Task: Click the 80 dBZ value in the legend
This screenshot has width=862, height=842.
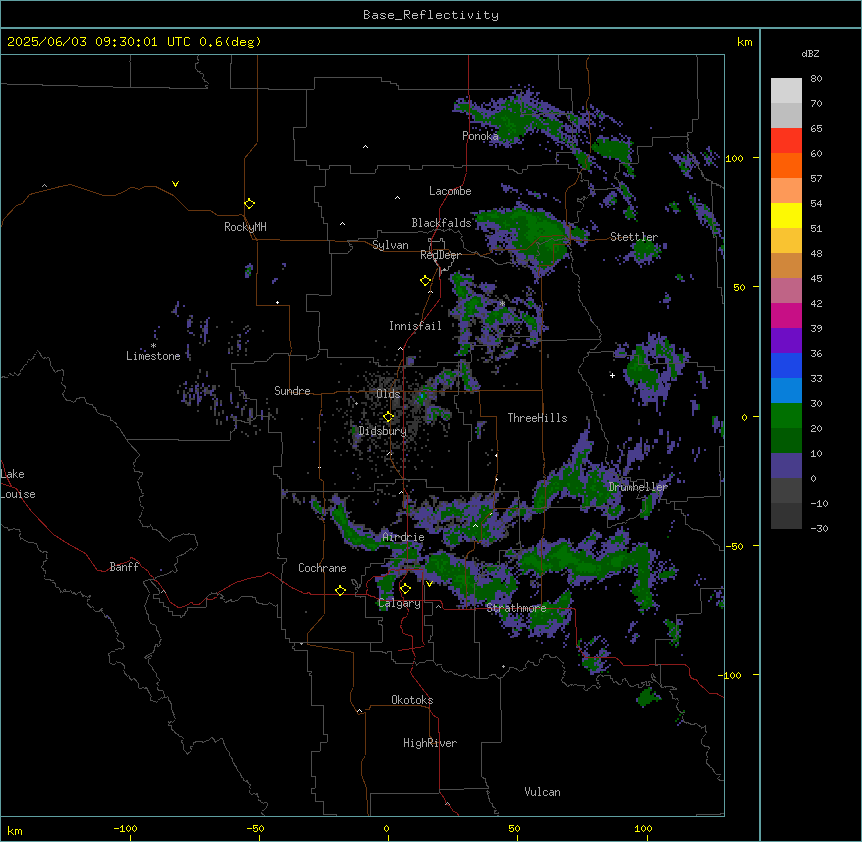Action: [x=816, y=79]
